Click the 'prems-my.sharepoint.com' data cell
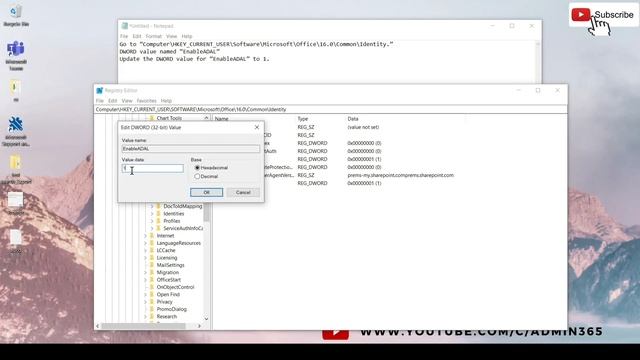This screenshot has height=360, width=640. pyautogui.click(x=400, y=175)
